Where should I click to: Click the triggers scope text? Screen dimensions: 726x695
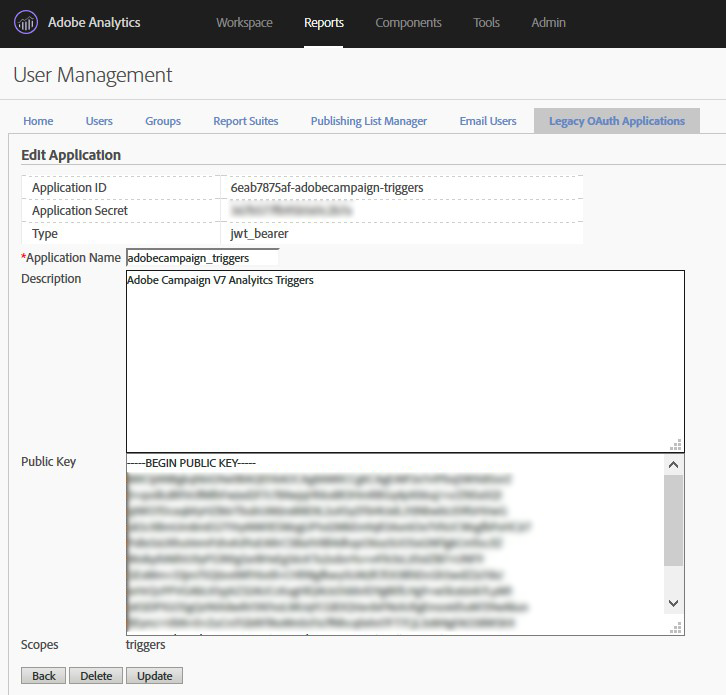click(x=145, y=645)
